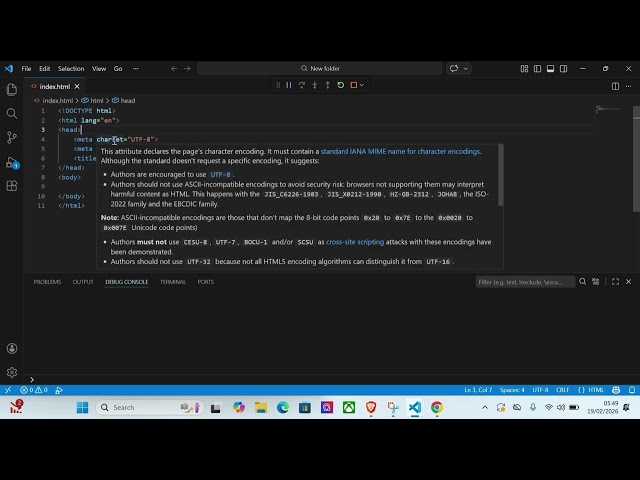Screen dimensions: 640x480
Task: Click the debug Step Over button
Action: pyautogui.click(x=302, y=85)
